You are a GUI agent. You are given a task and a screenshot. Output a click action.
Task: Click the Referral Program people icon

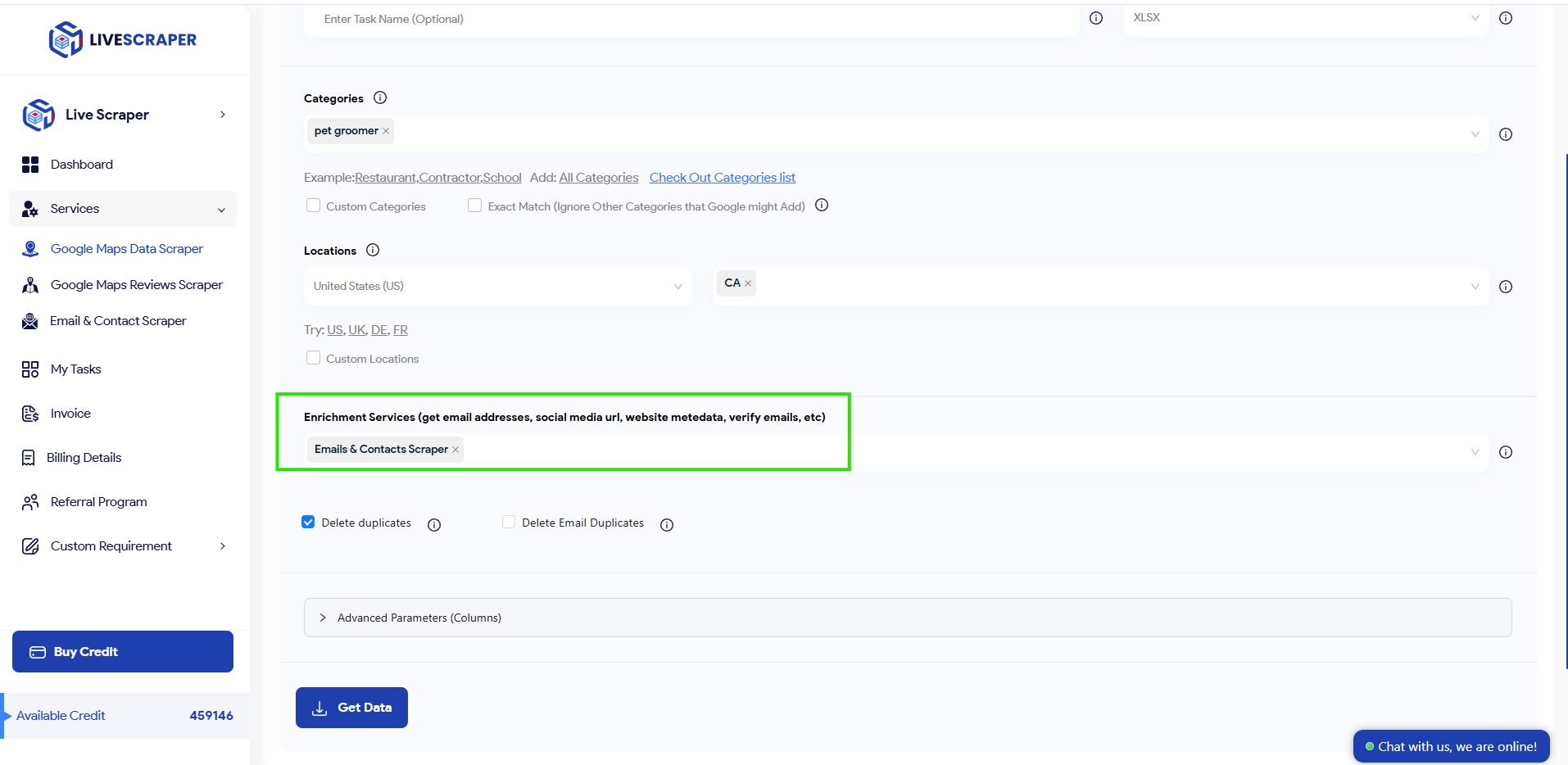coord(30,502)
